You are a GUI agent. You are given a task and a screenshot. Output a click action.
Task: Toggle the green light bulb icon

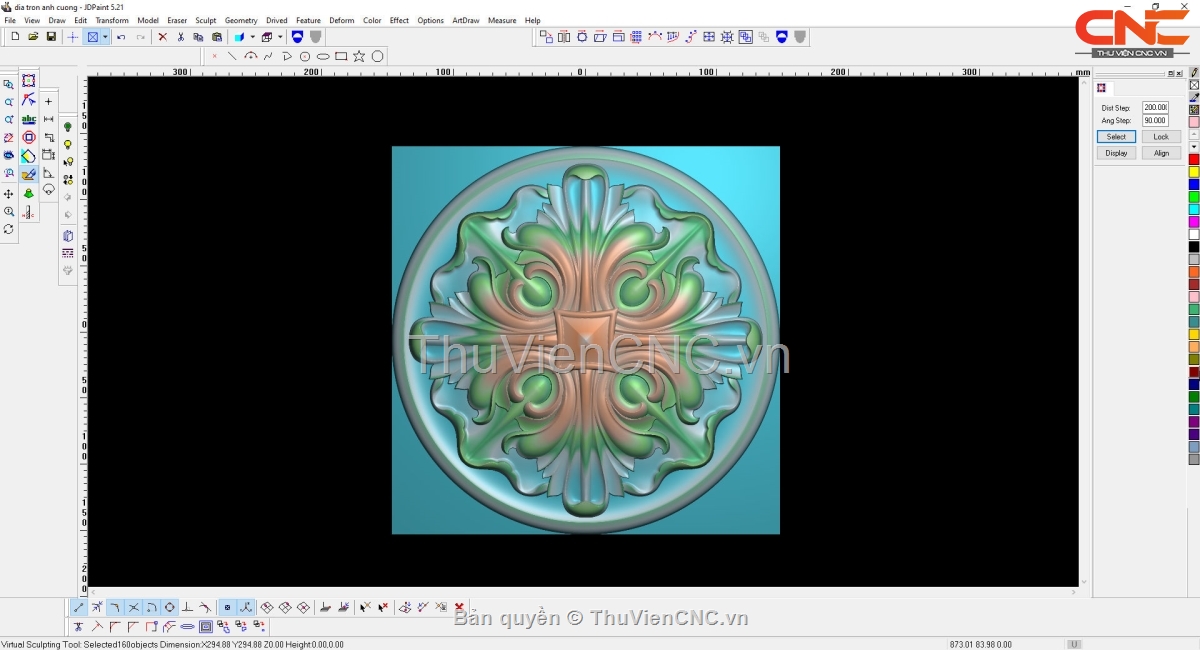[68, 127]
